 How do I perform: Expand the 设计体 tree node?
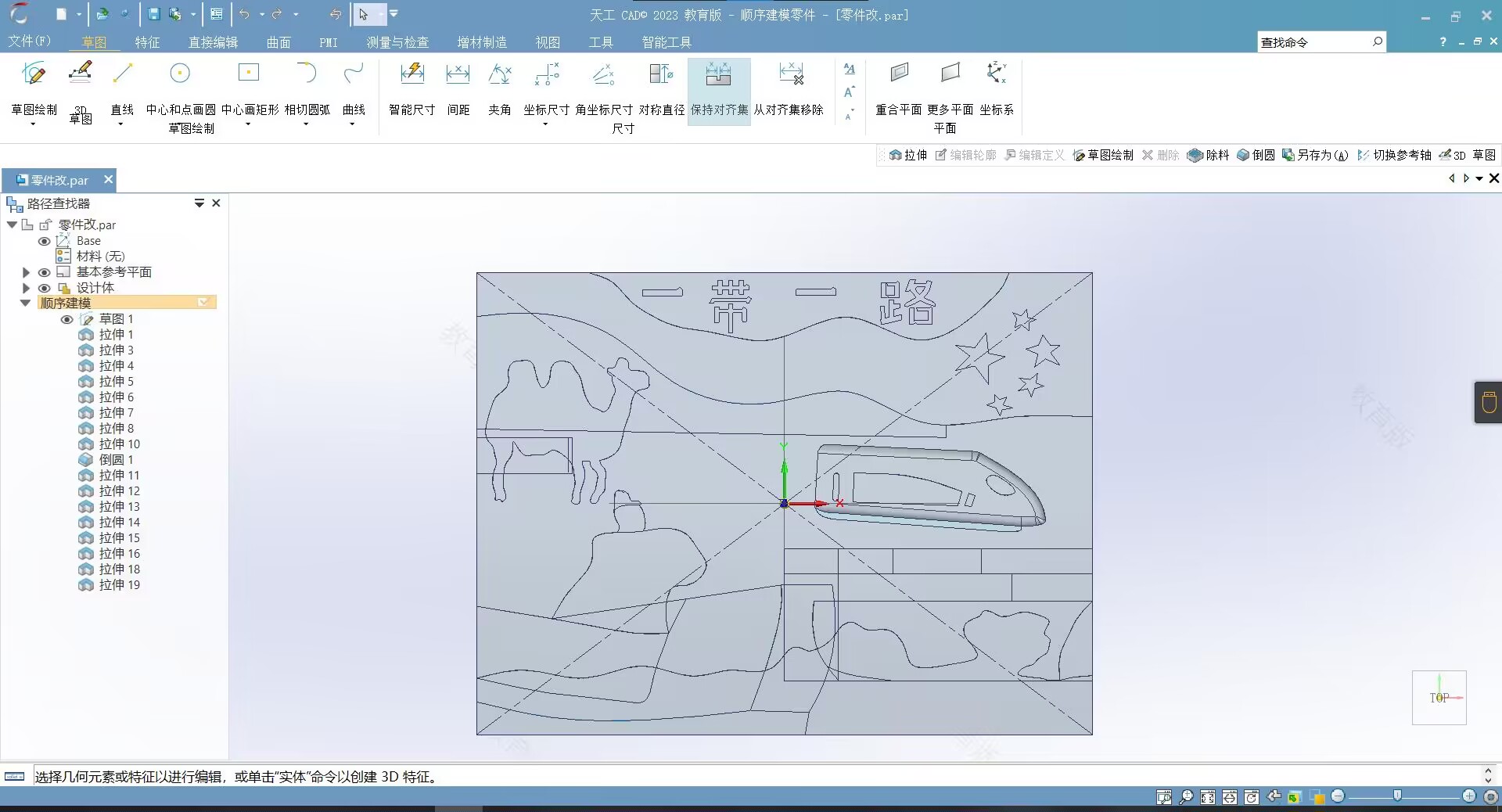[x=26, y=288]
